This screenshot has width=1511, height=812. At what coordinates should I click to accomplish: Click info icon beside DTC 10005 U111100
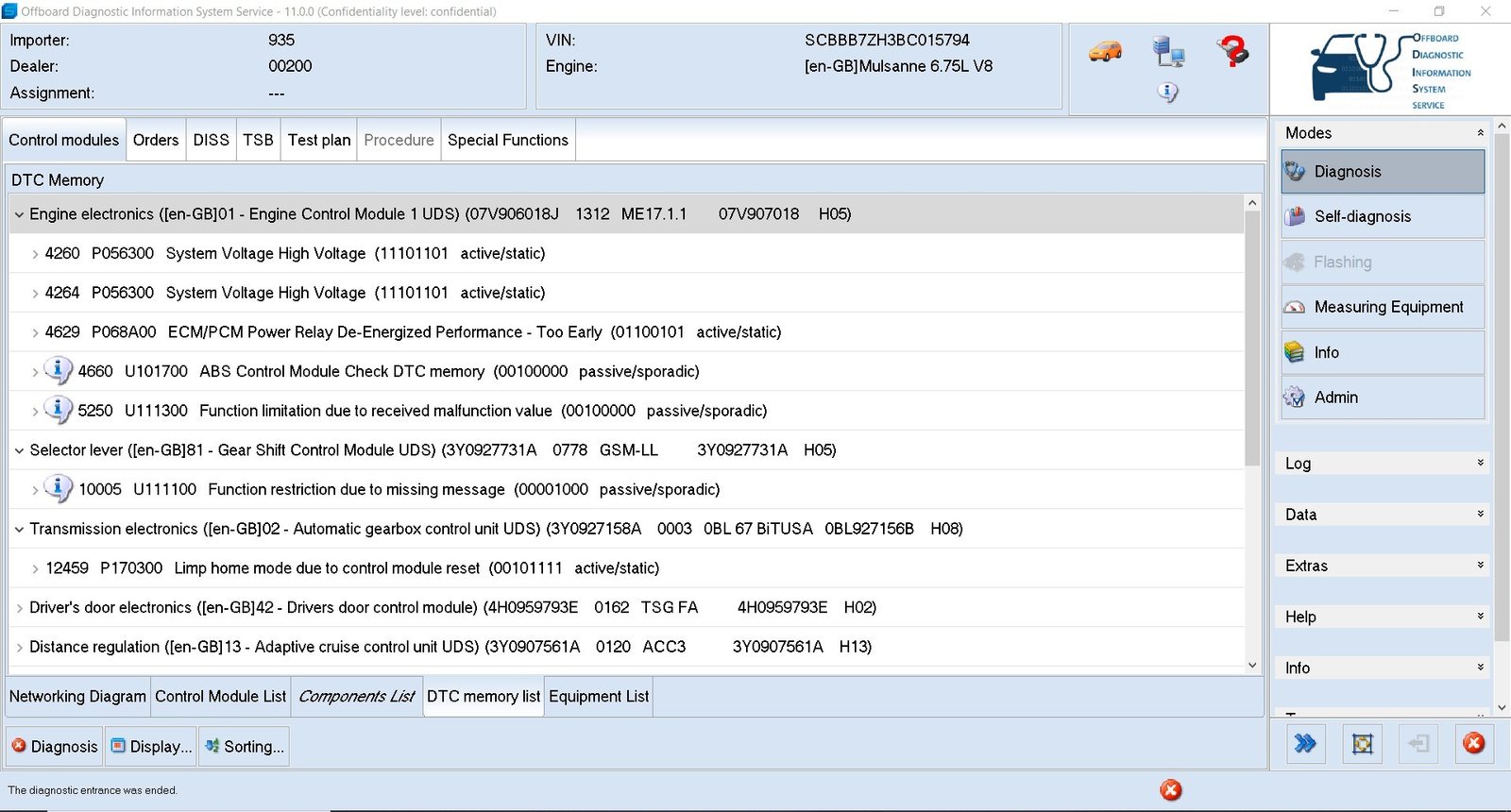(x=59, y=488)
